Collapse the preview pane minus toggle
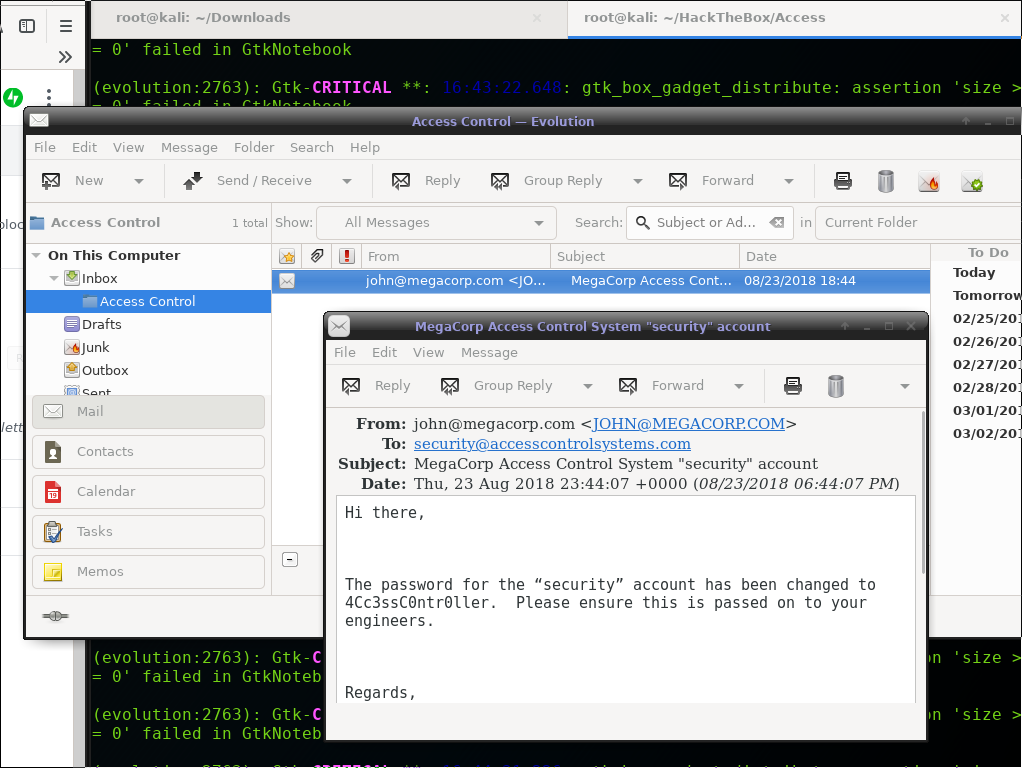This screenshot has width=1022, height=768. 290,560
